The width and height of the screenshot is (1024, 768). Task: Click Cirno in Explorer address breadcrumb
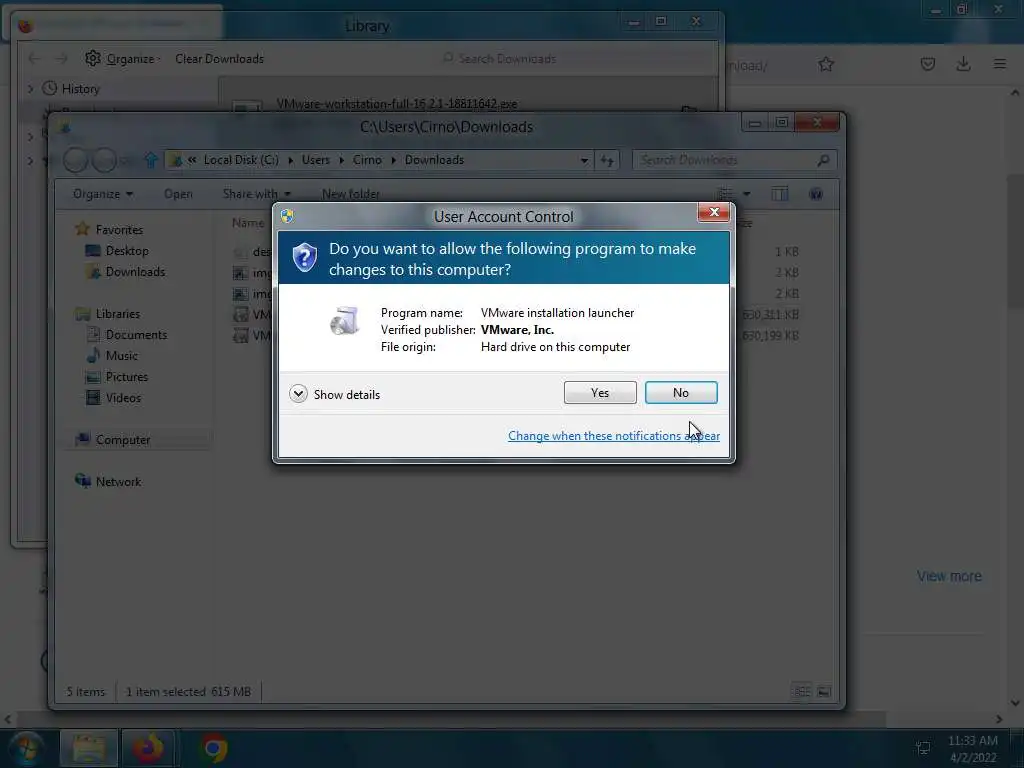point(367,160)
